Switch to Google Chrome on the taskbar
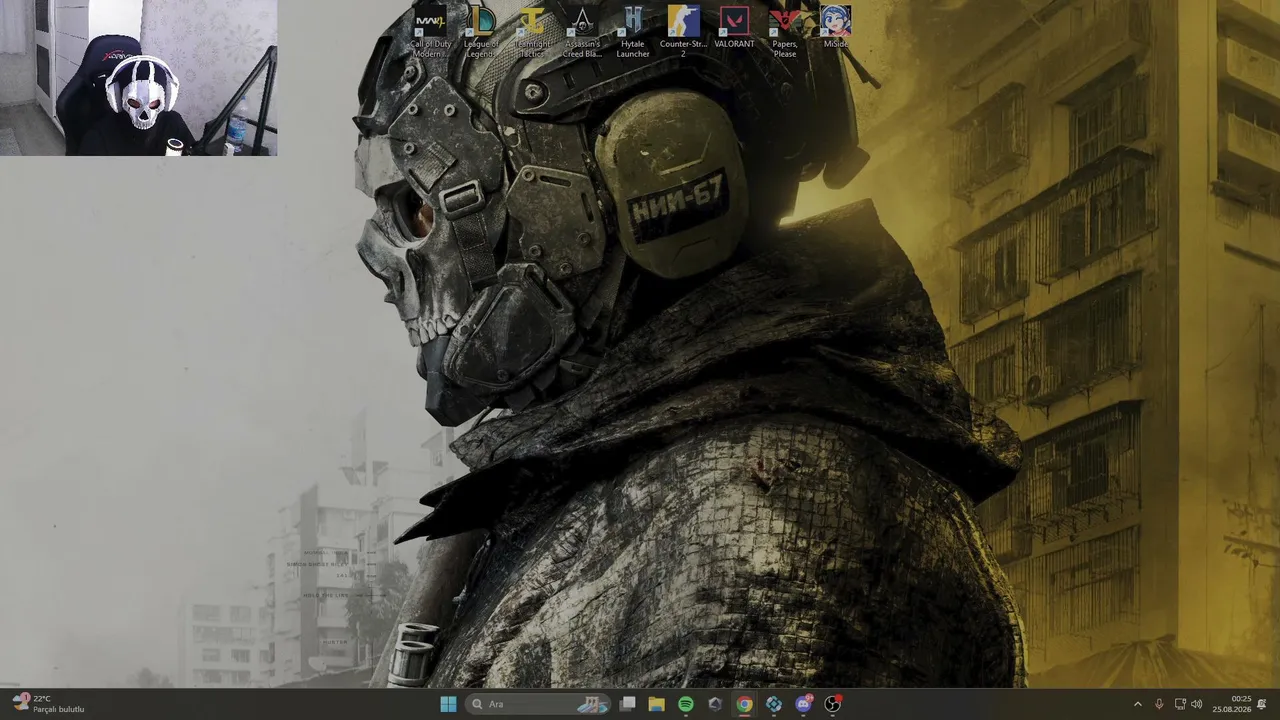1280x720 pixels. click(744, 704)
